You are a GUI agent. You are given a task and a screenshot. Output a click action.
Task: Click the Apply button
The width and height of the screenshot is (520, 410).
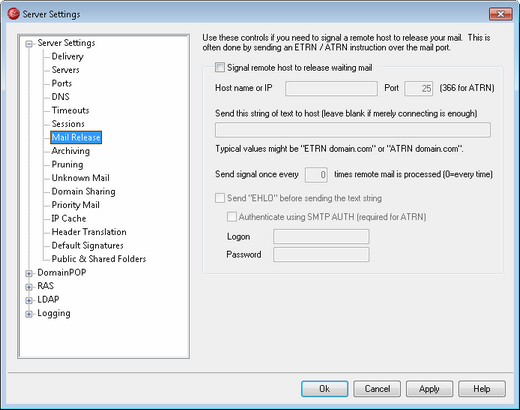point(429,389)
